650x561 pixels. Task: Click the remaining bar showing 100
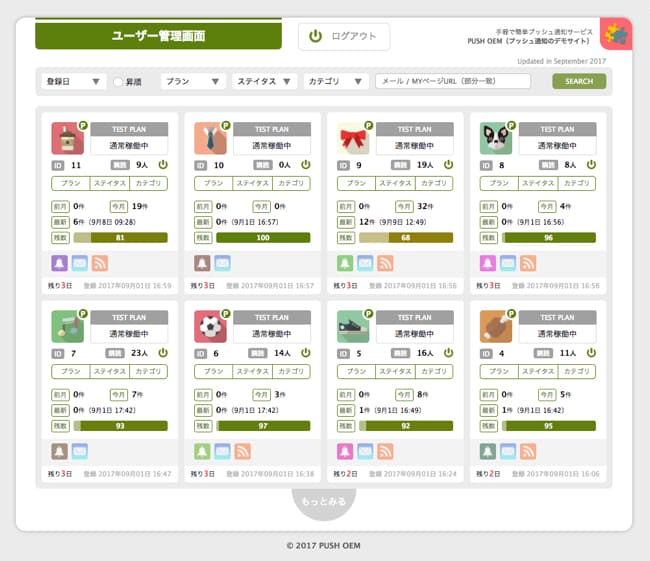(263, 238)
